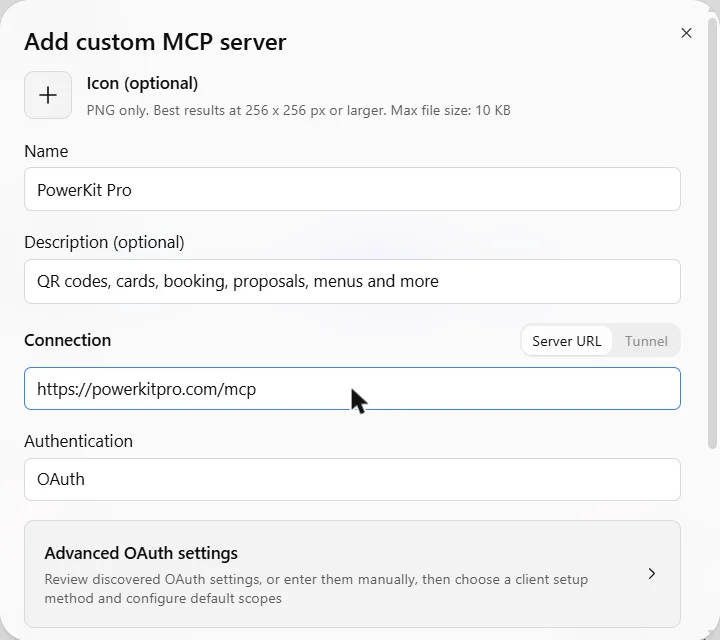
Task: Click the 'Add custom MCP server' title
Action: pos(155,42)
